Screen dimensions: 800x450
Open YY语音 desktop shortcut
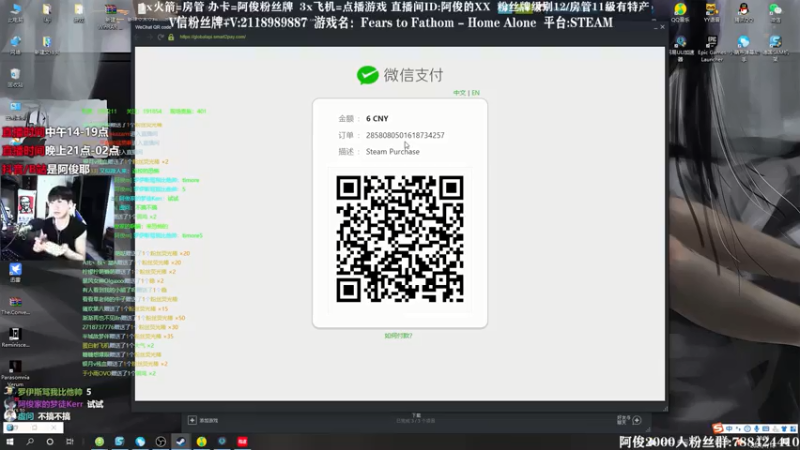click(x=711, y=13)
